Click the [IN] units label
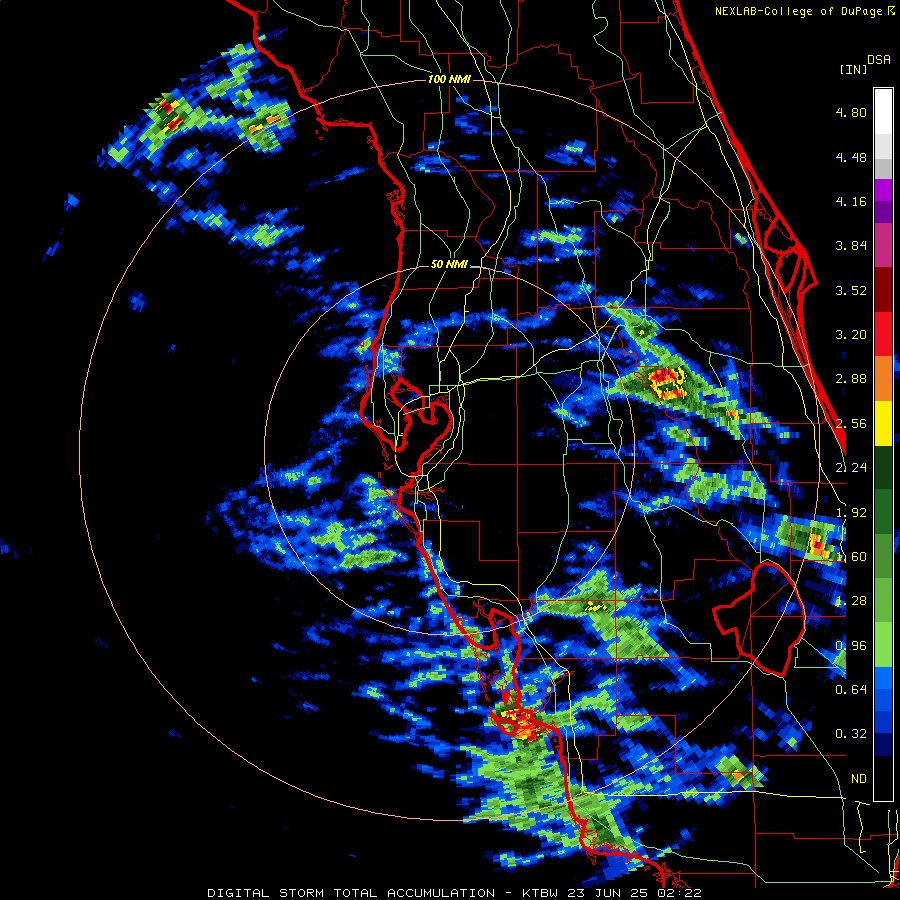 click(x=853, y=69)
